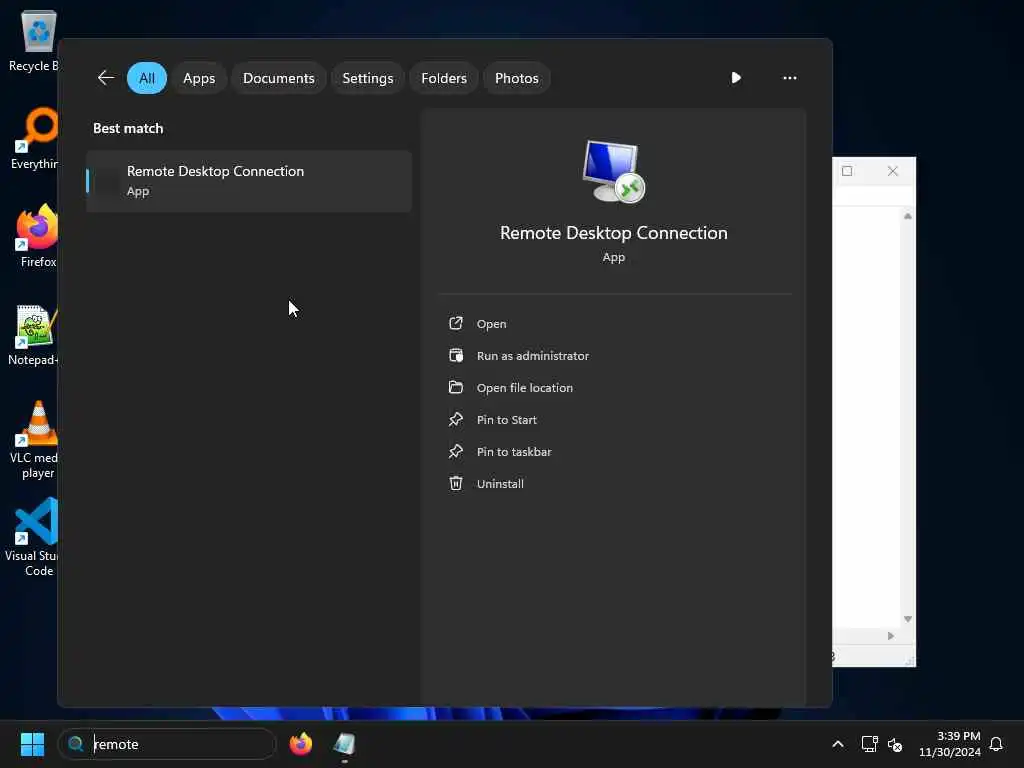
Task: Select the Everything desktop shortcut
Action: tap(36, 138)
